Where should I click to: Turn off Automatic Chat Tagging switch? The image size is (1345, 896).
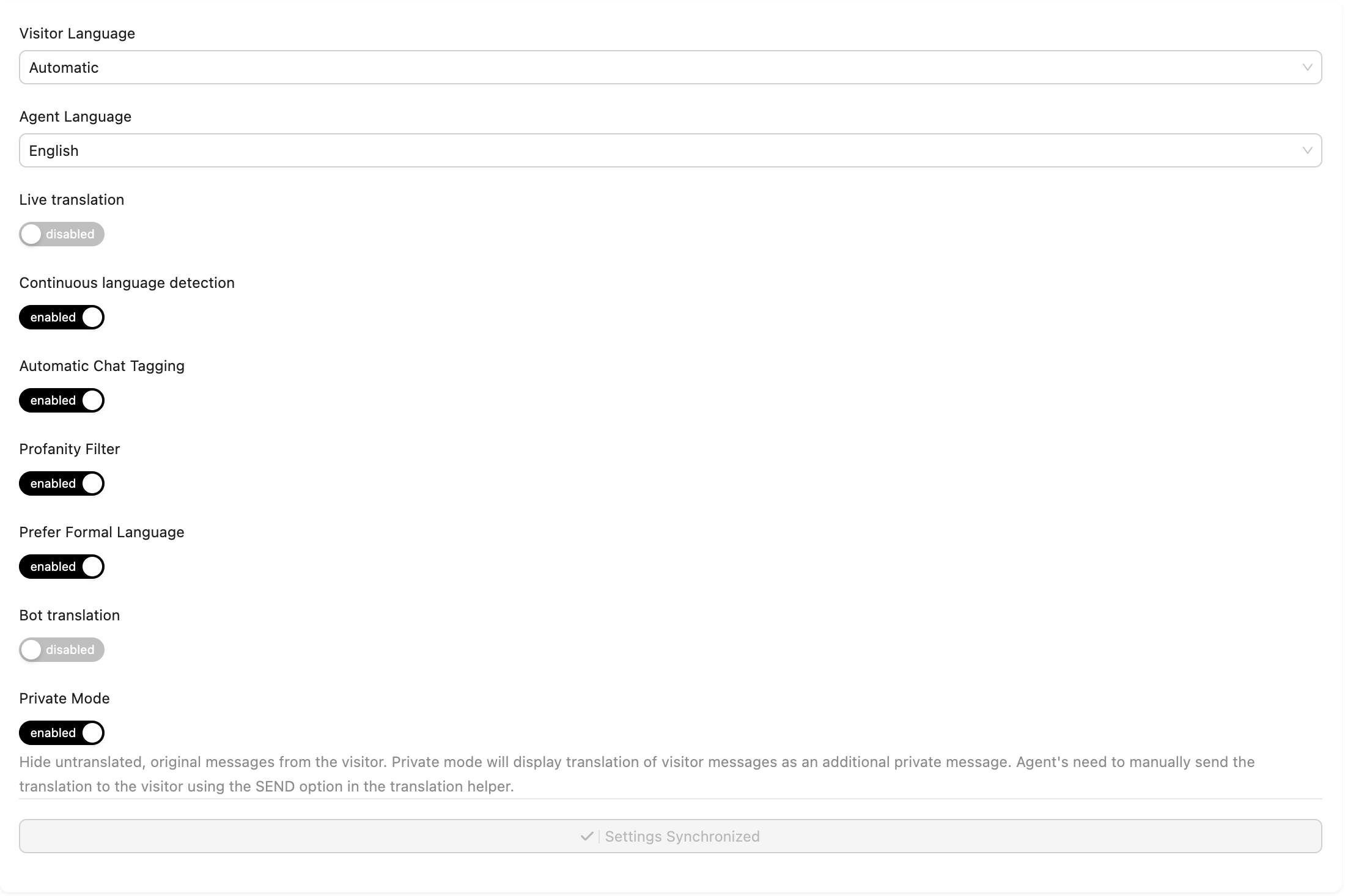point(62,400)
